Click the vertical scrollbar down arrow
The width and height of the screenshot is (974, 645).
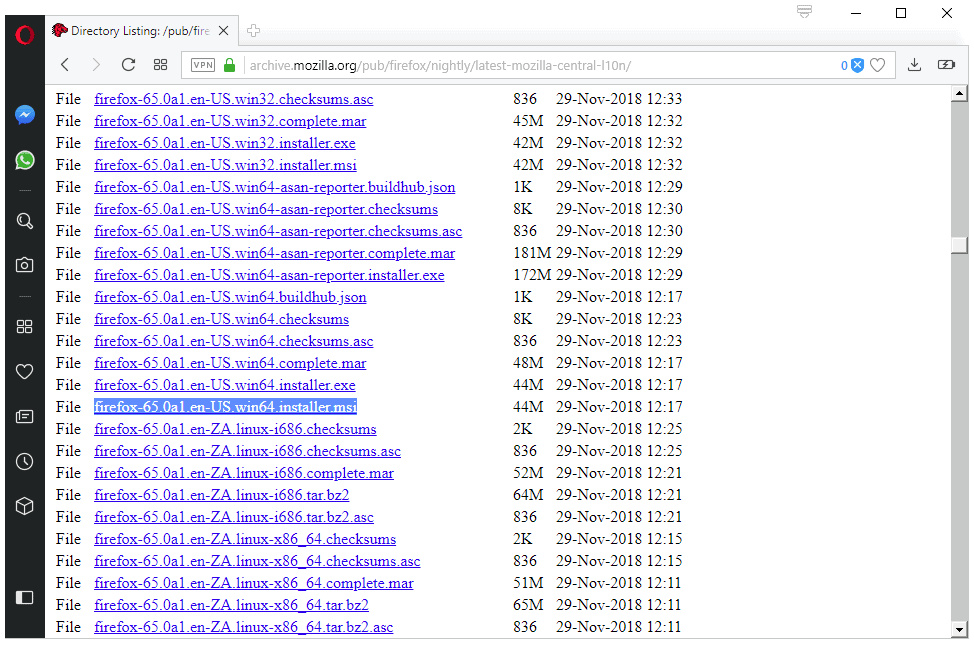(959, 629)
